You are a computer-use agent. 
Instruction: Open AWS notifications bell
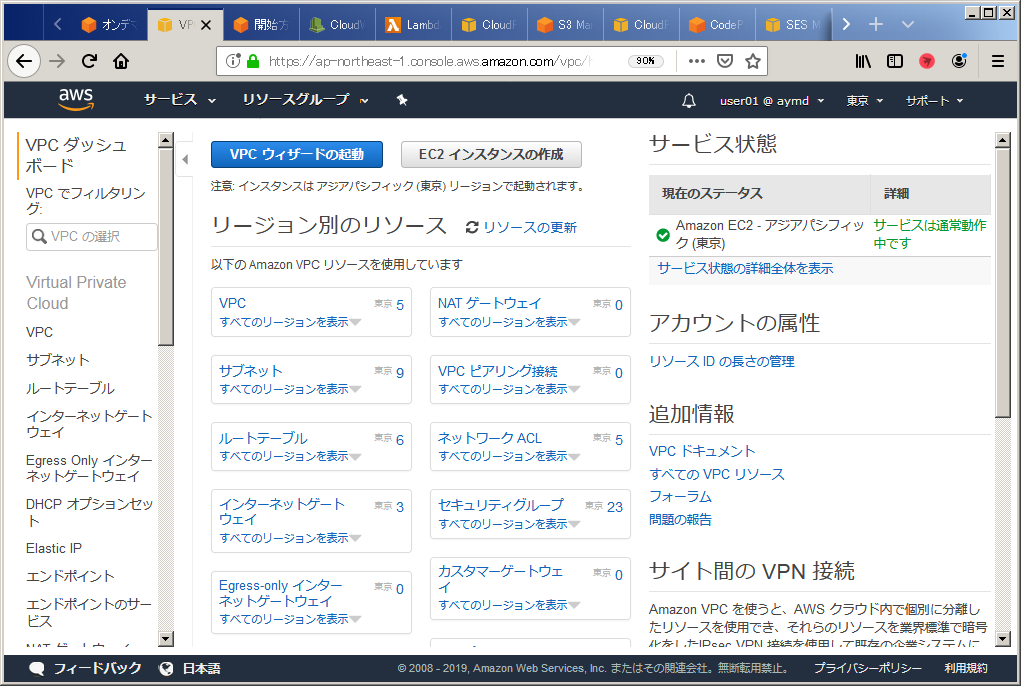689,101
